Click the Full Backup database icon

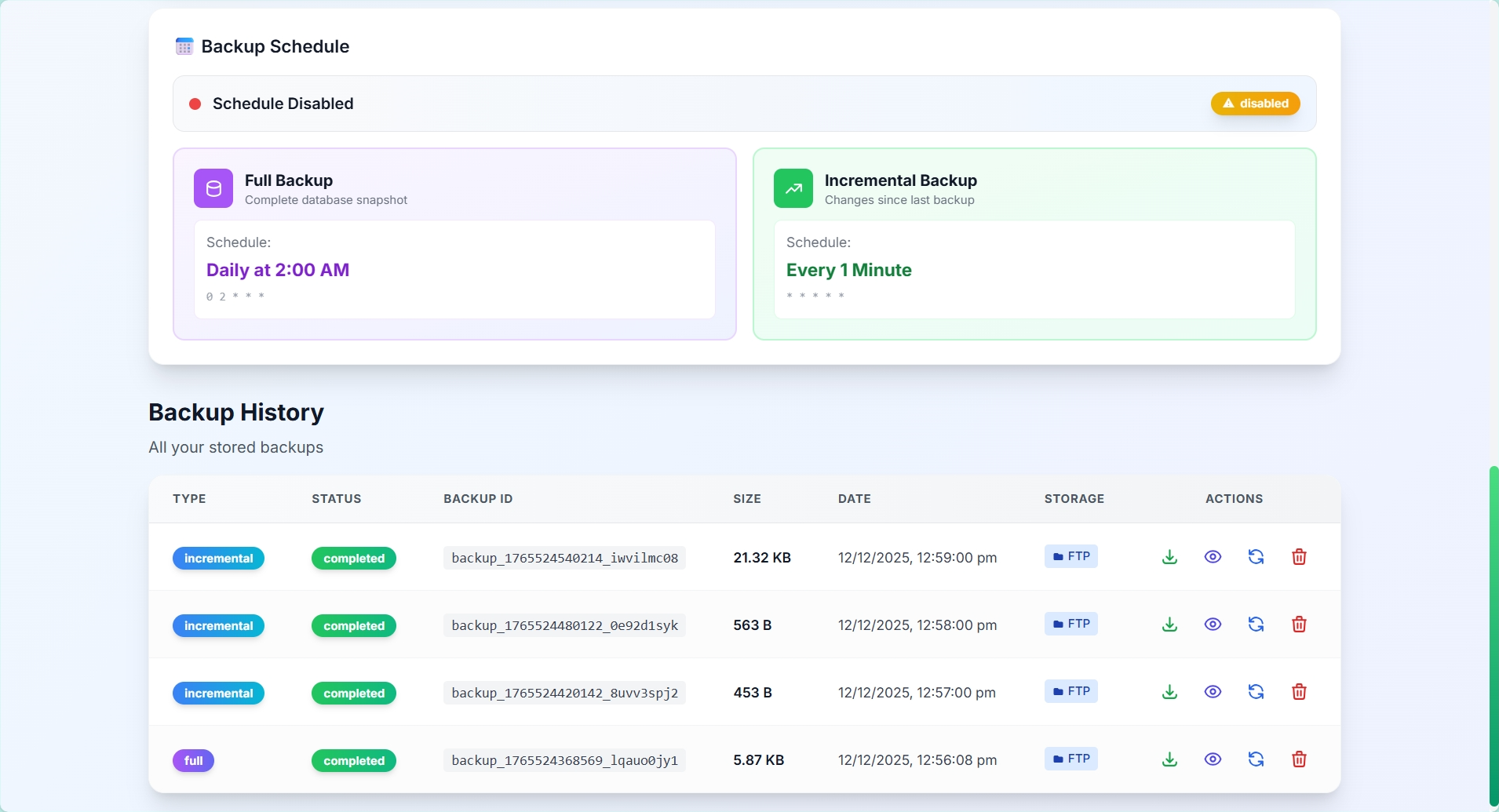(x=213, y=188)
